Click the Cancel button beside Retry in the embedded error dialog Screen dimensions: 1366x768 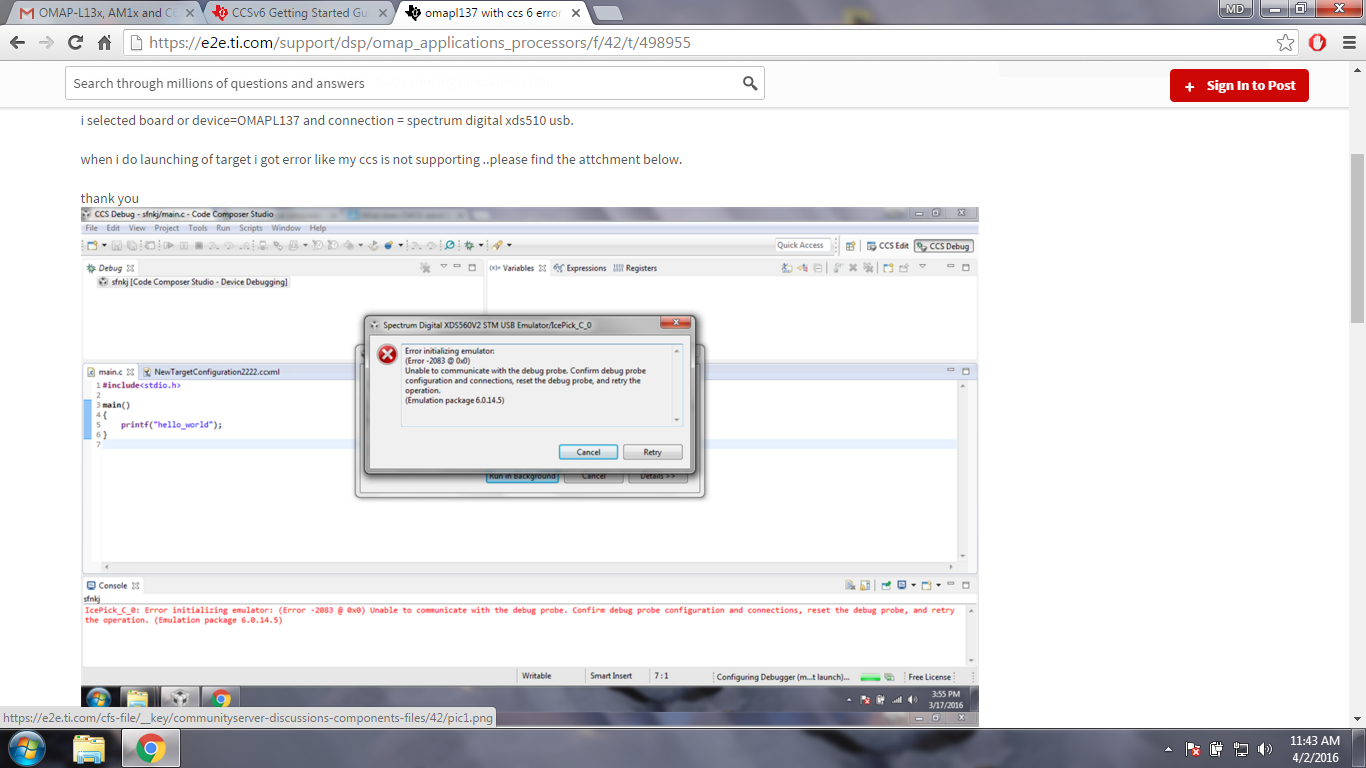pyautogui.click(x=588, y=452)
